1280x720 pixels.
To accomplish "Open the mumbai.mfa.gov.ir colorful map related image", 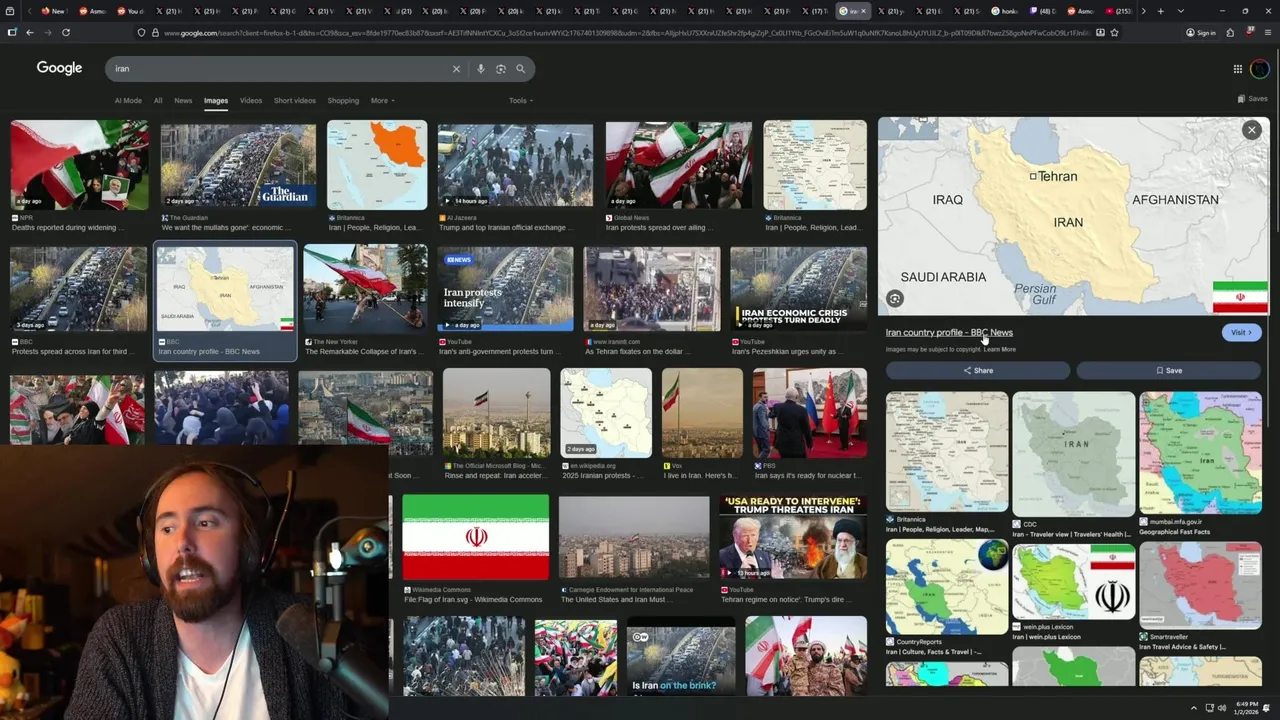I will 1200,452.
